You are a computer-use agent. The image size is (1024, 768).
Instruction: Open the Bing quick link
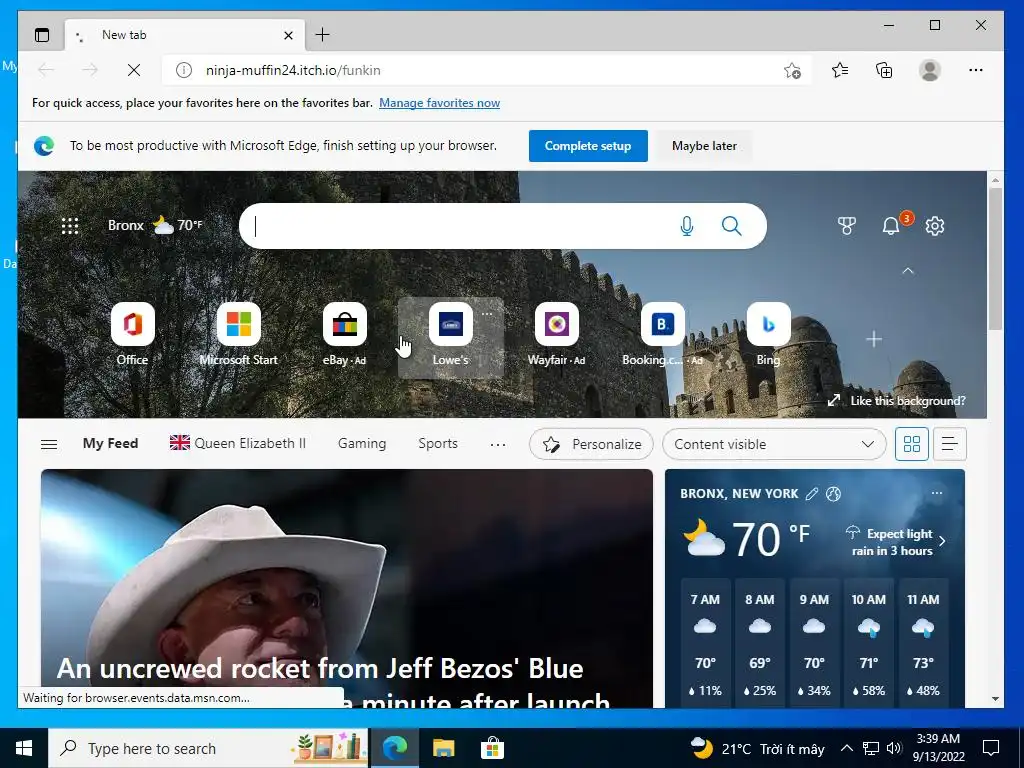769,334
